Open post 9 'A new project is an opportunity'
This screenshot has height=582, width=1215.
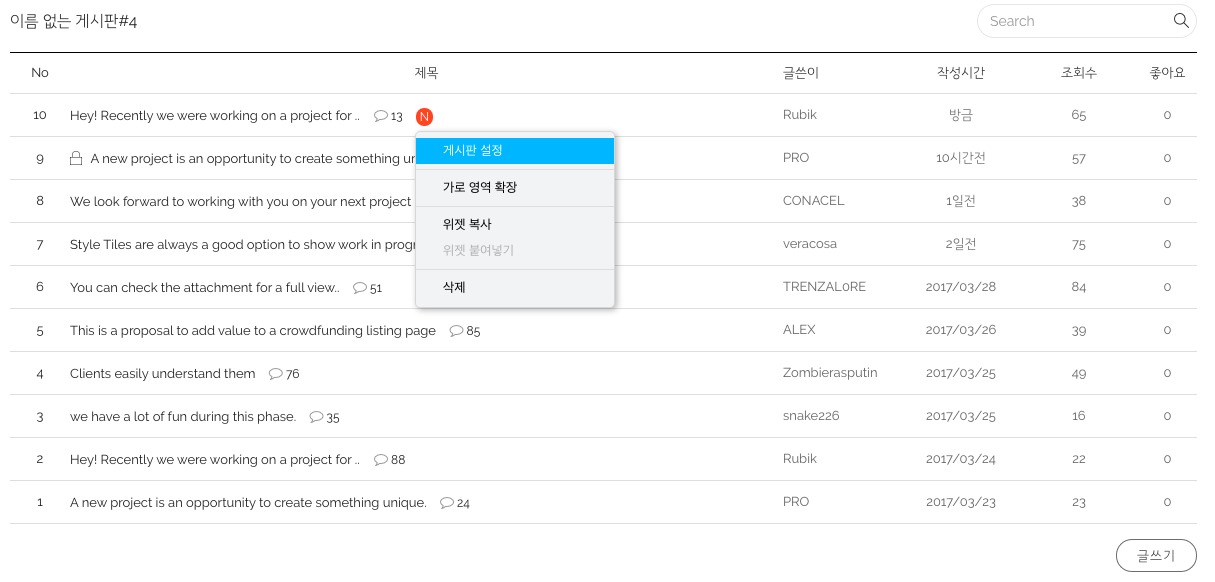(253, 159)
